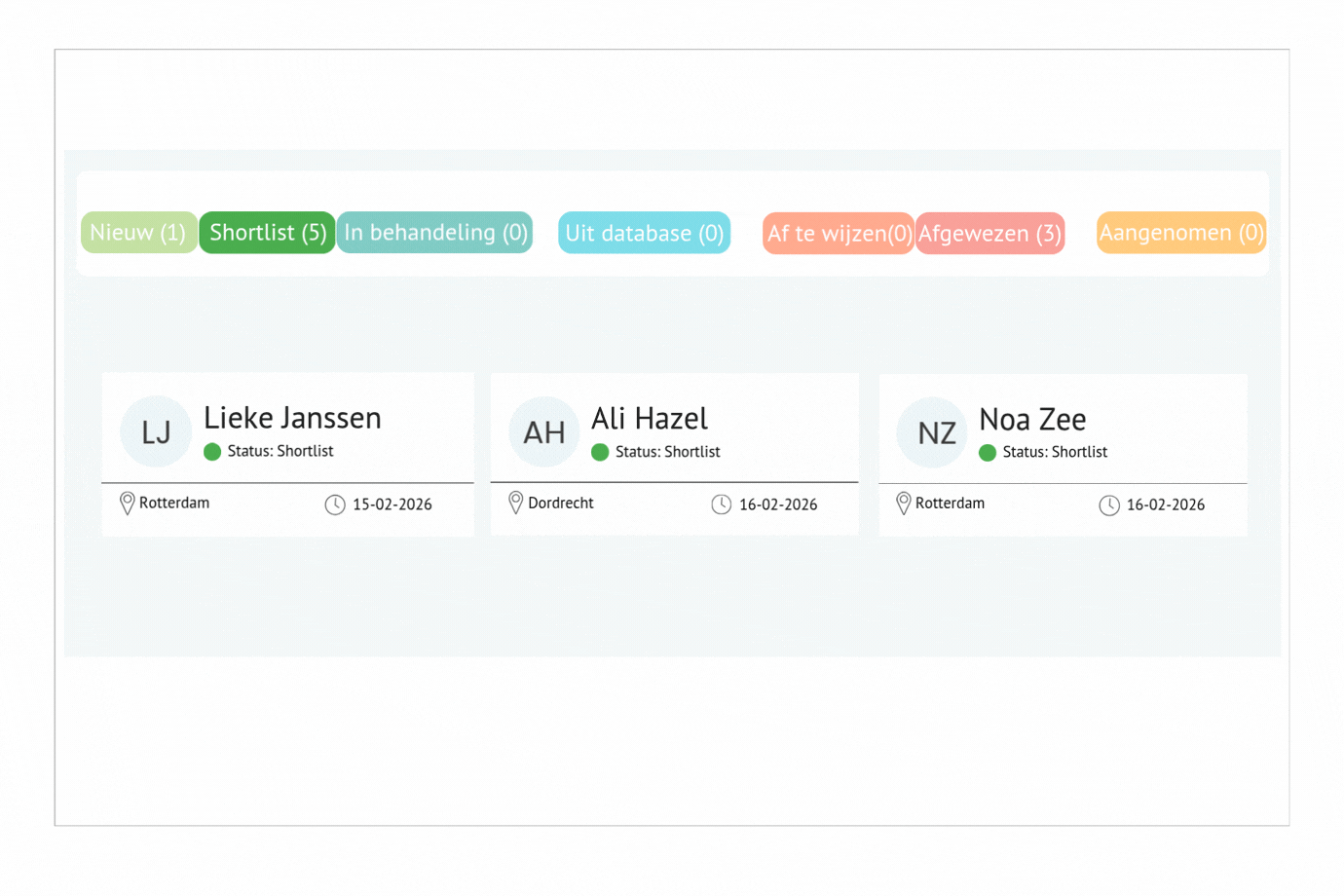Open Lieke Janssen's candidate name link
Screen dimensions: 1344x896
pos(292,418)
